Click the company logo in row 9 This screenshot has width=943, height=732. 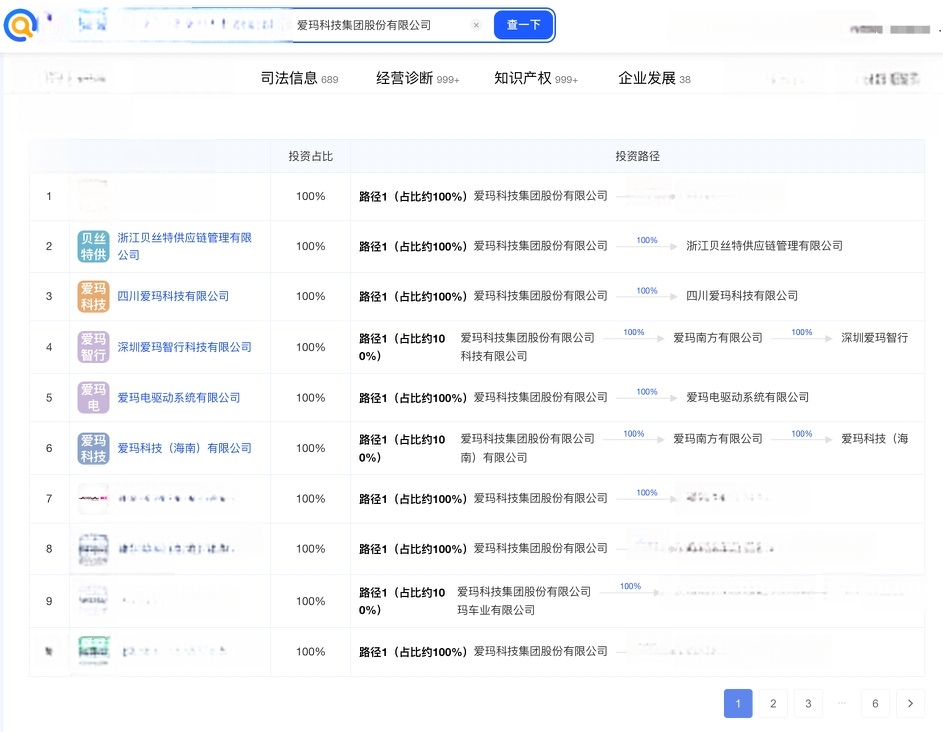click(x=93, y=600)
